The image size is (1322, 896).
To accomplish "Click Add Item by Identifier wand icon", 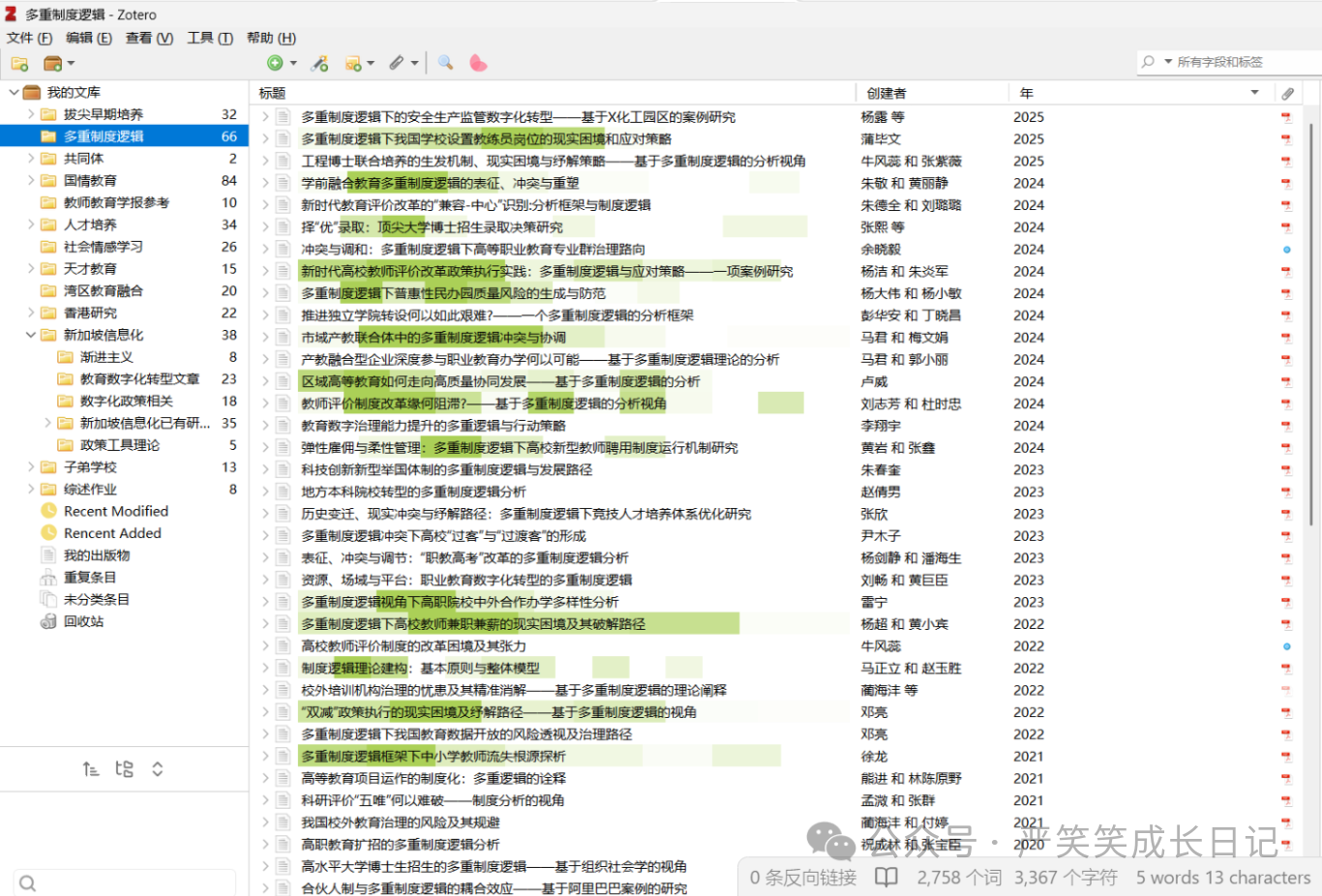I will point(319,64).
